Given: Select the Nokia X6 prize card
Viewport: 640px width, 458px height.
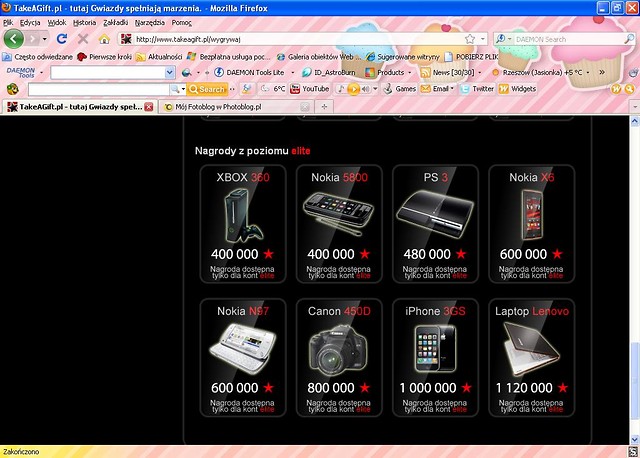Looking at the screenshot, I should [x=532, y=224].
